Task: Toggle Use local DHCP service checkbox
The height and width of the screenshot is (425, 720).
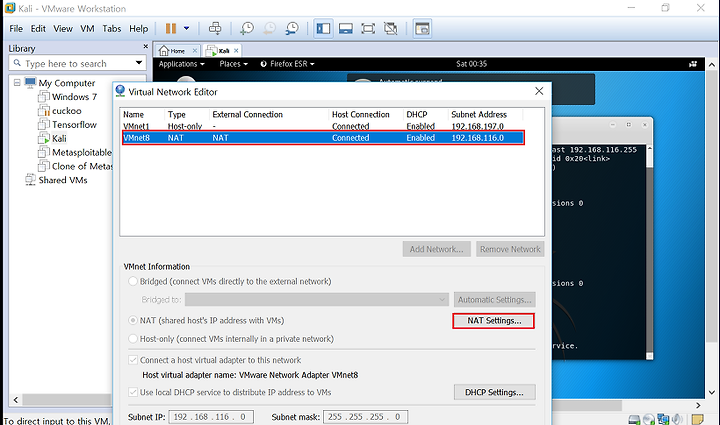Action: [133, 392]
